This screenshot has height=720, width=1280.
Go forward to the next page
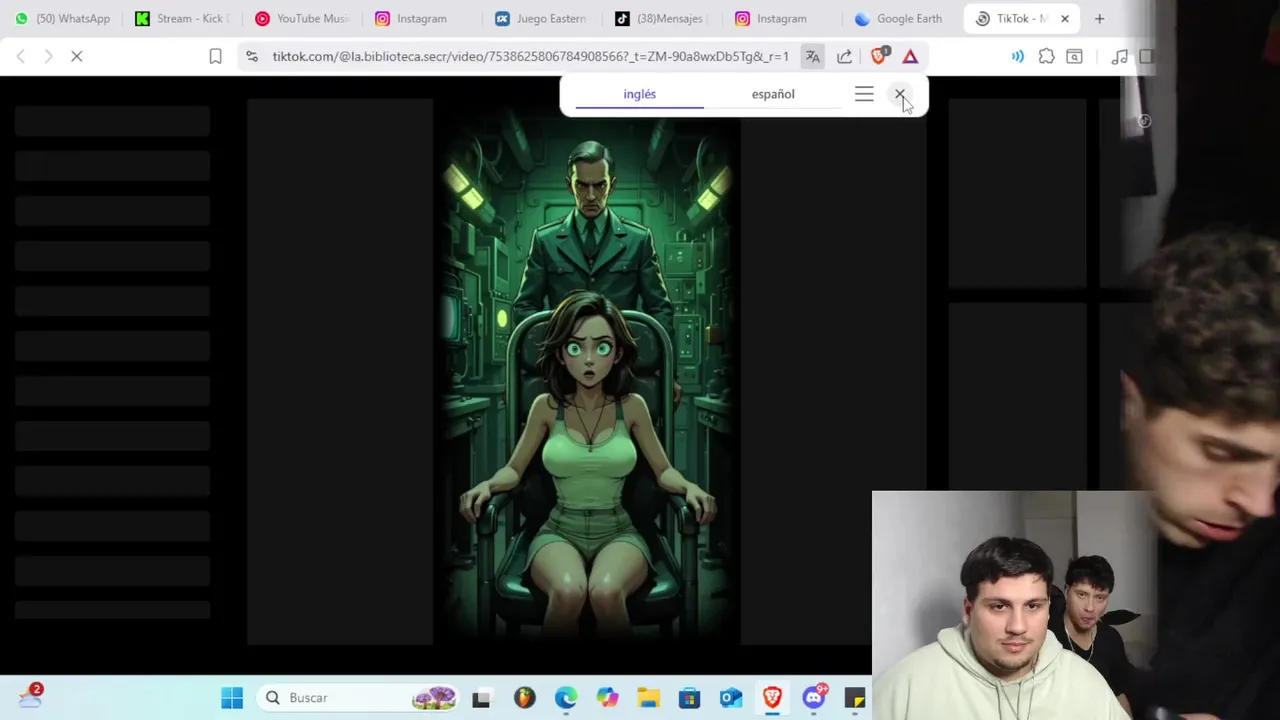pyautogui.click(x=48, y=57)
